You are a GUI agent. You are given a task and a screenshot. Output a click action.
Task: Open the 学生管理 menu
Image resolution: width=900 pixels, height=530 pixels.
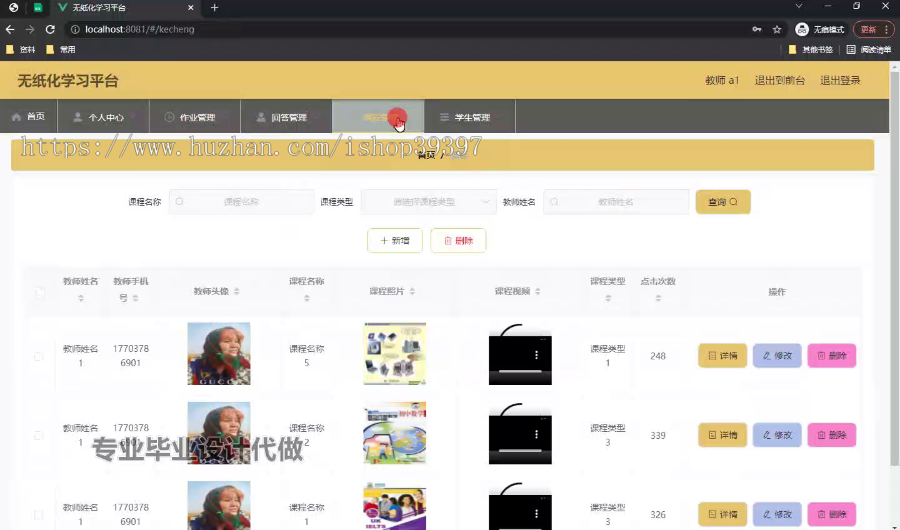(470, 117)
